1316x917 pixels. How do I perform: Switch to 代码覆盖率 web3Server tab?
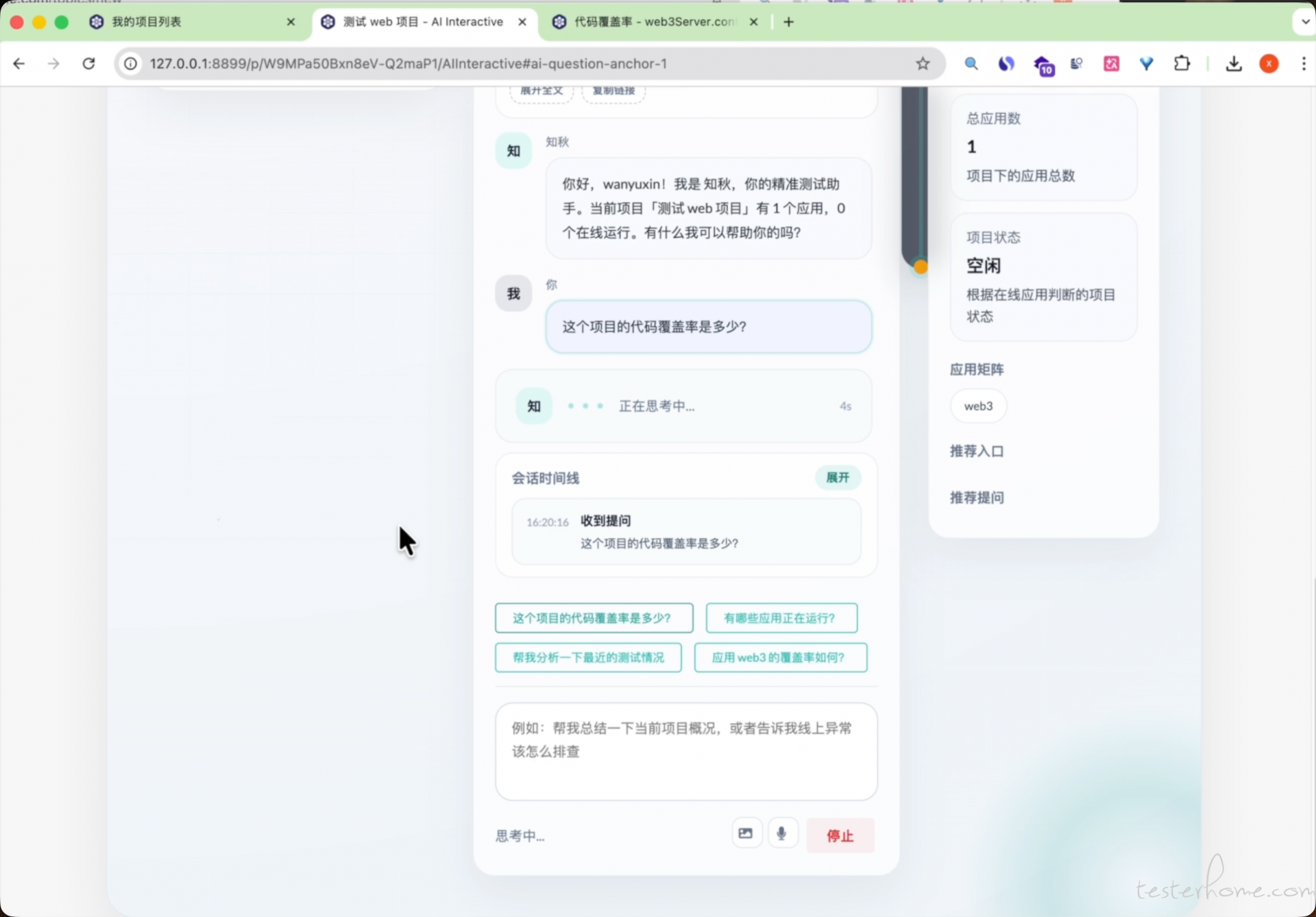tap(651, 22)
